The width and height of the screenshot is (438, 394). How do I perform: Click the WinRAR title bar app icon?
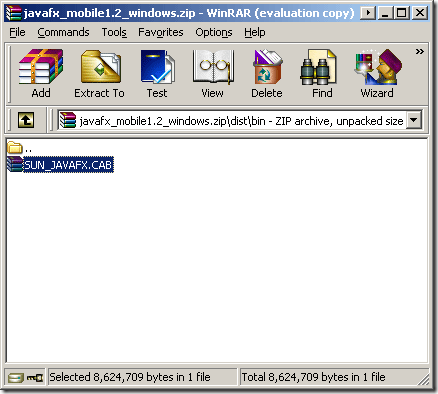(13, 13)
